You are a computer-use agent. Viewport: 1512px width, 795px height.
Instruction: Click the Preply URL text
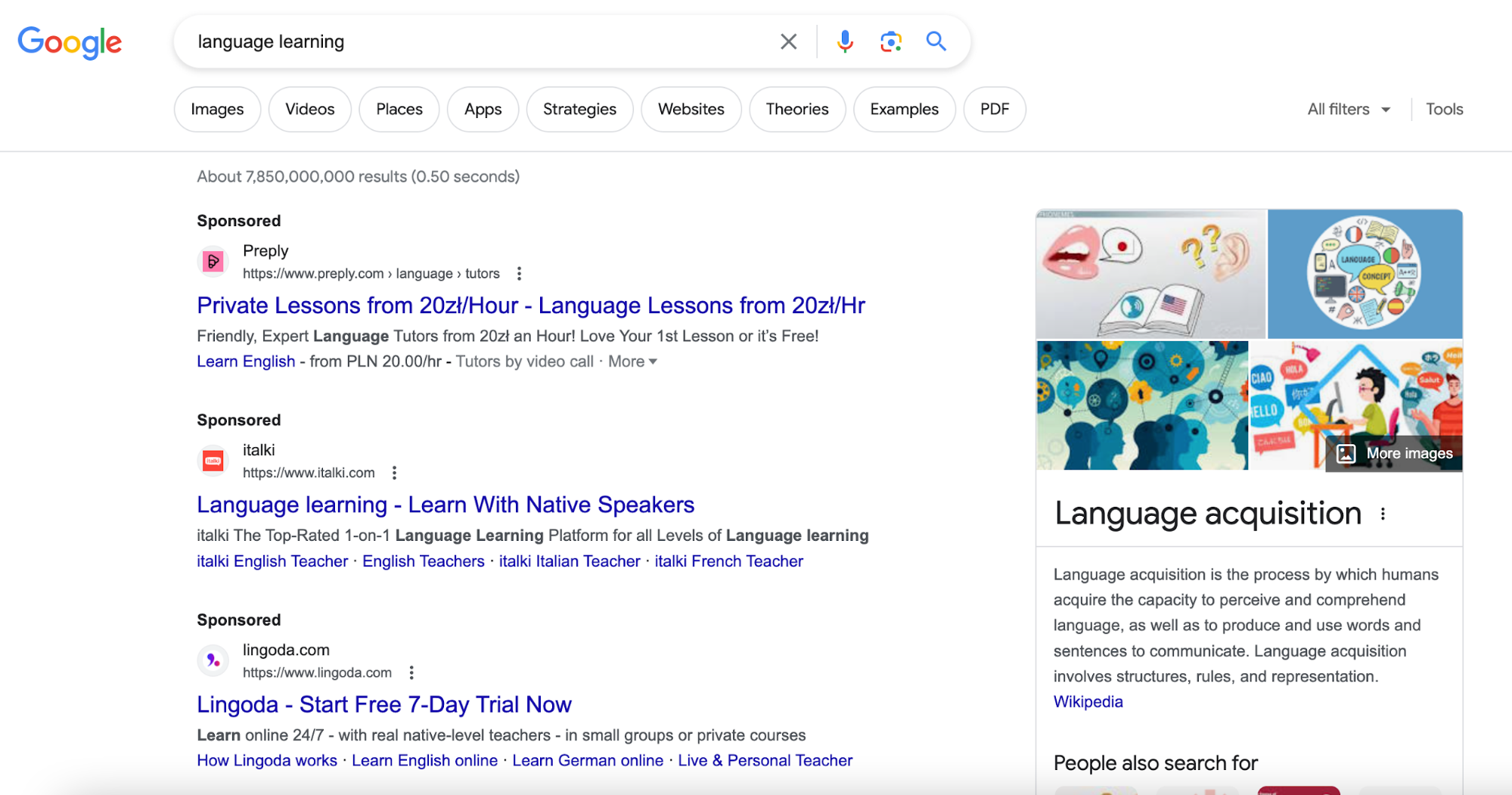pos(371,274)
